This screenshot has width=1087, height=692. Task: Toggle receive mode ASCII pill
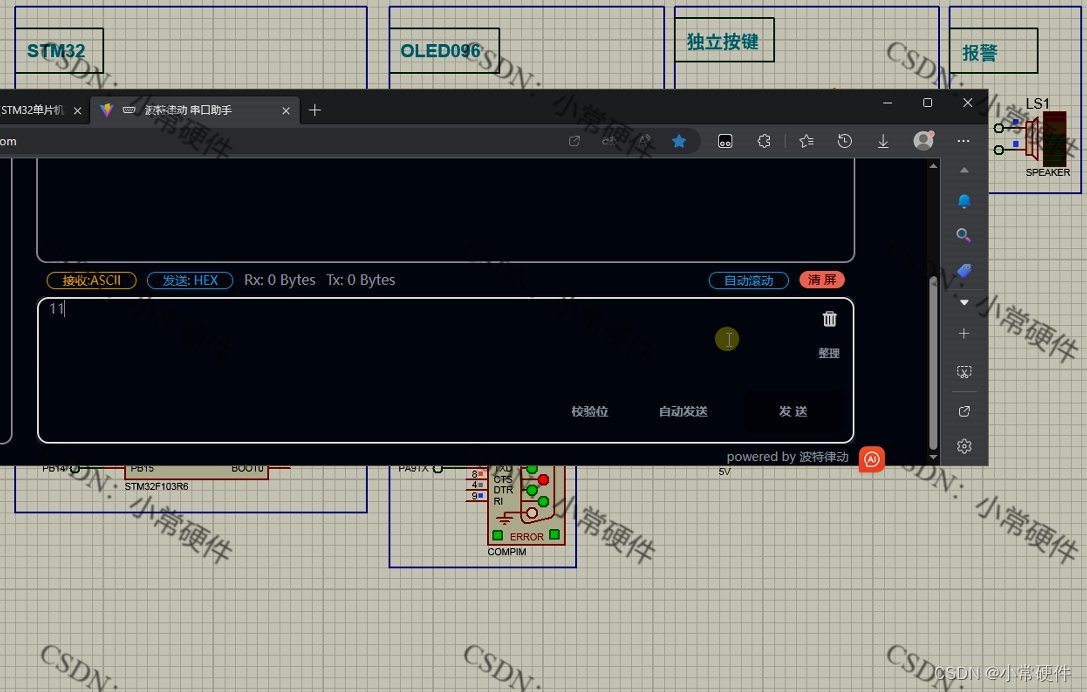click(x=92, y=280)
